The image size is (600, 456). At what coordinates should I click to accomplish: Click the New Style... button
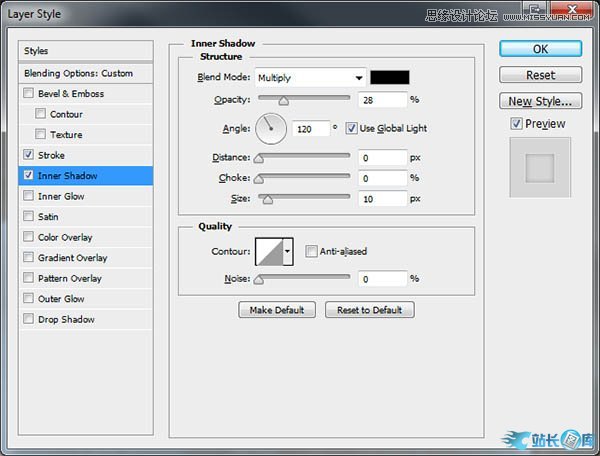coord(540,101)
